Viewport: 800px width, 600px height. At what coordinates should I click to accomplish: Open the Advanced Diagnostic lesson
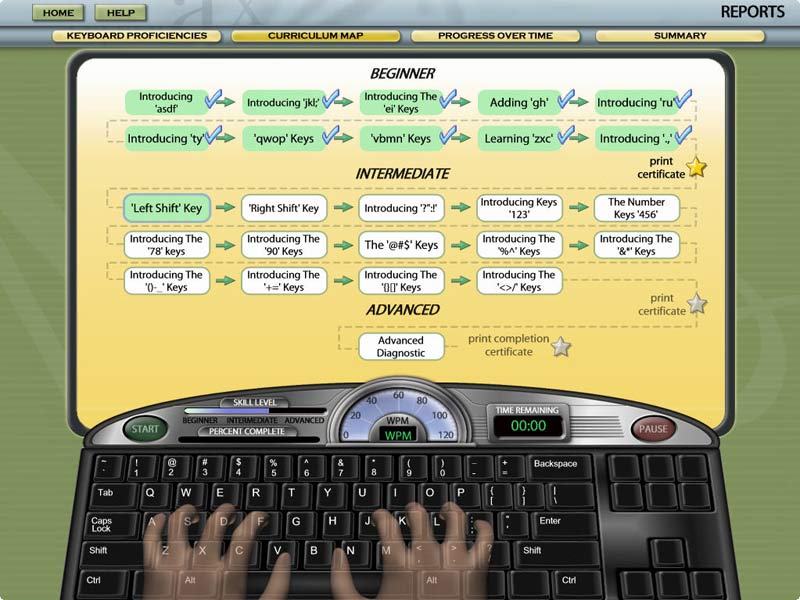(402, 346)
